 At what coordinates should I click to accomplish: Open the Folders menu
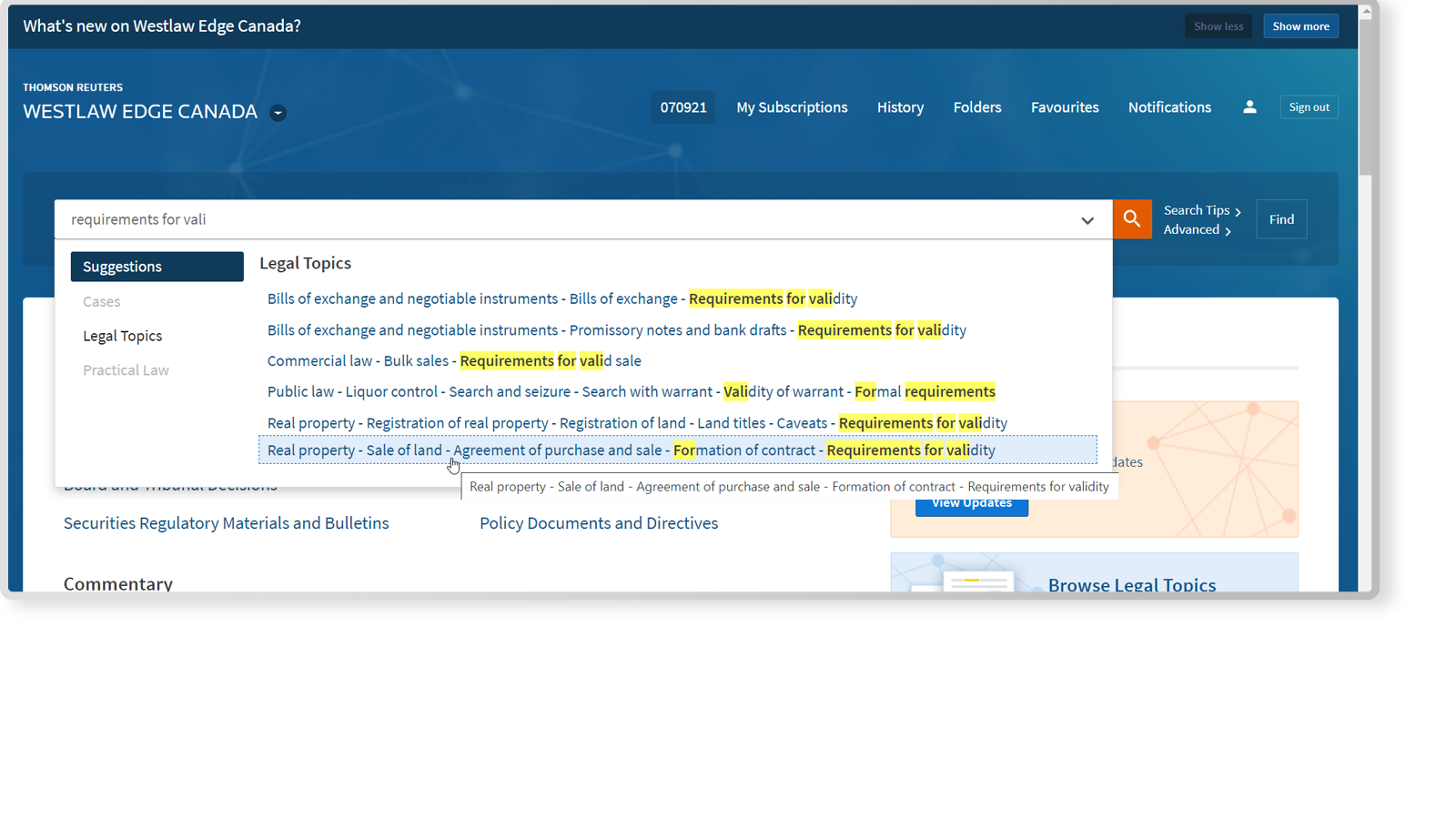pyautogui.click(x=977, y=107)
